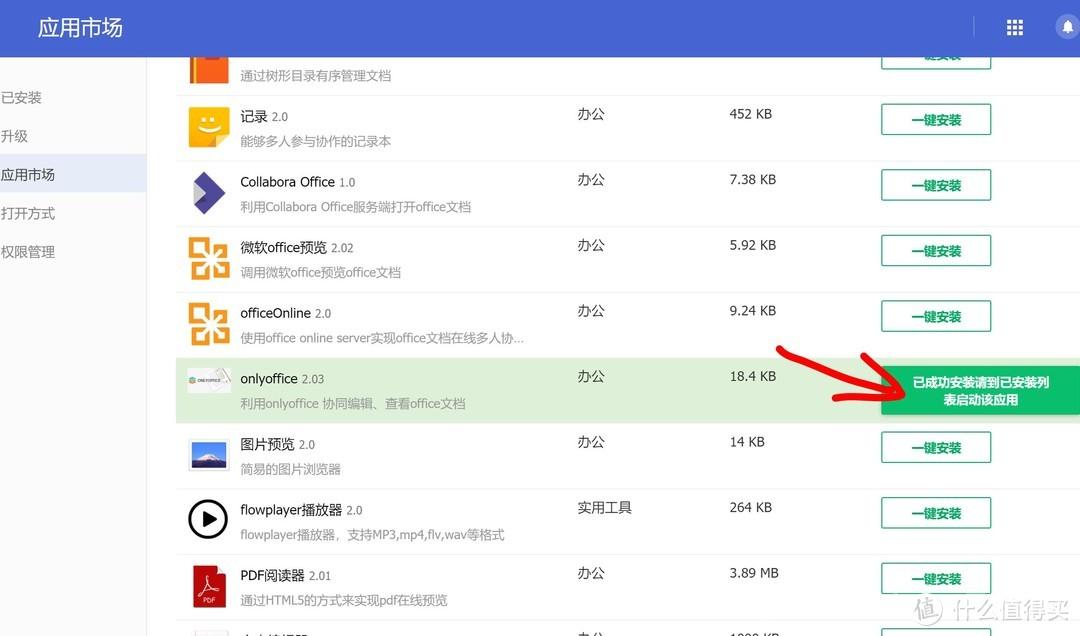Click description 通过HTML5的方式来实现pdf在线预览

point(344,600)
